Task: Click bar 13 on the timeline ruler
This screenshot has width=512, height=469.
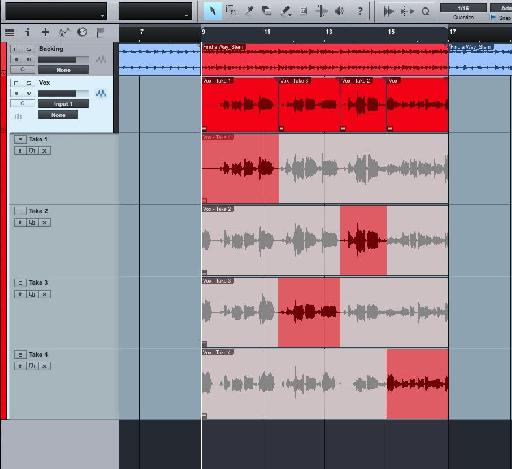Action: 329,32
